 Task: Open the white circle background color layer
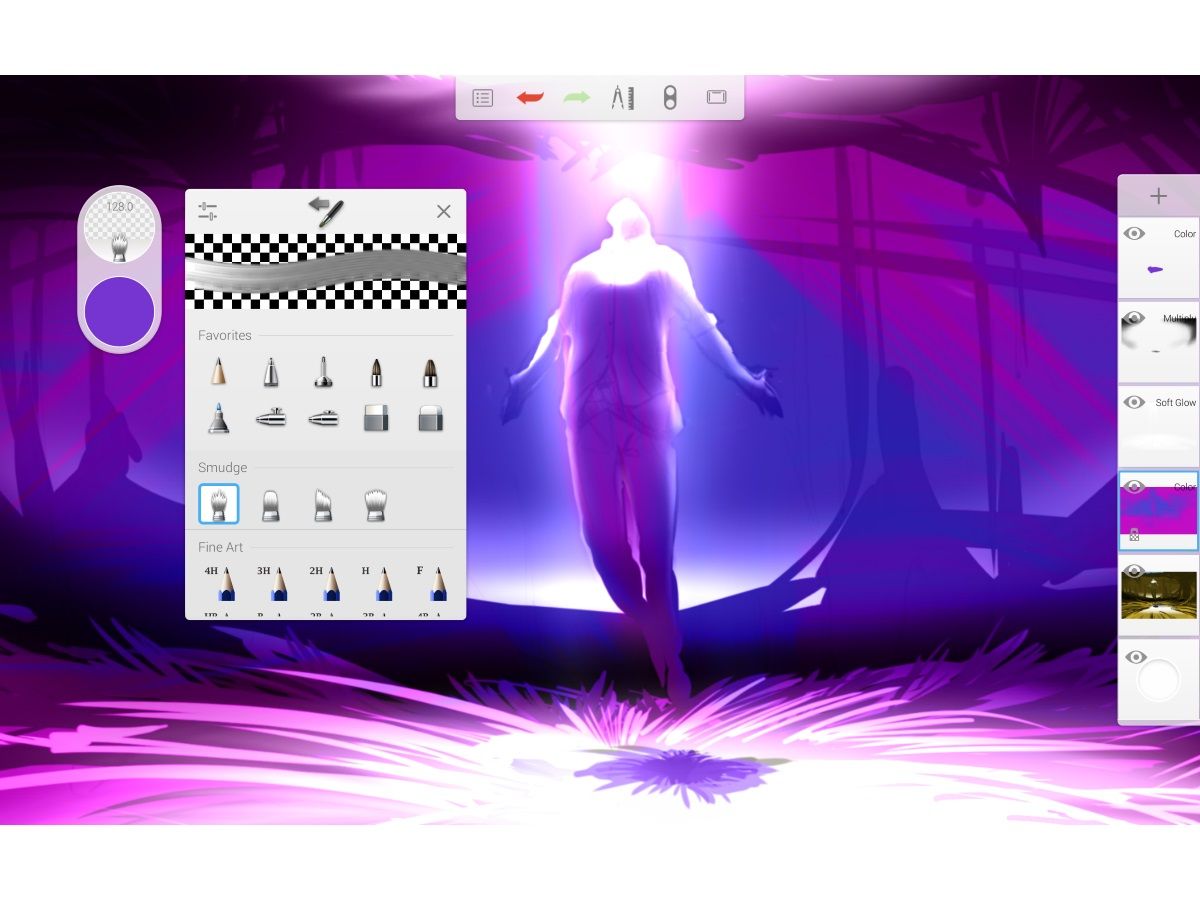[1159, 681]
